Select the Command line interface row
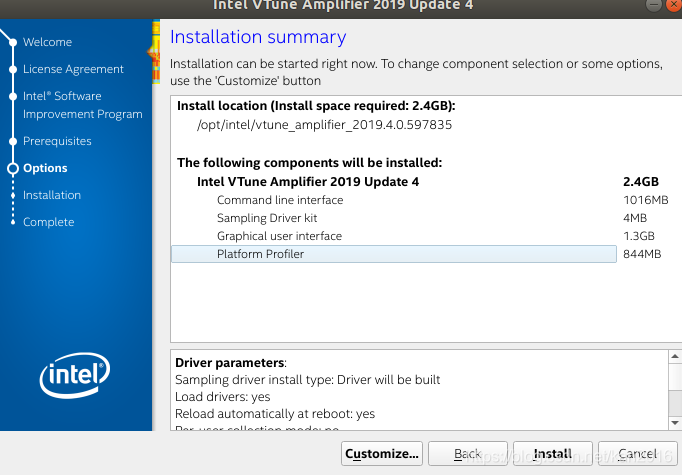This screenshot has width=682, height=475. tap(280, 200)
